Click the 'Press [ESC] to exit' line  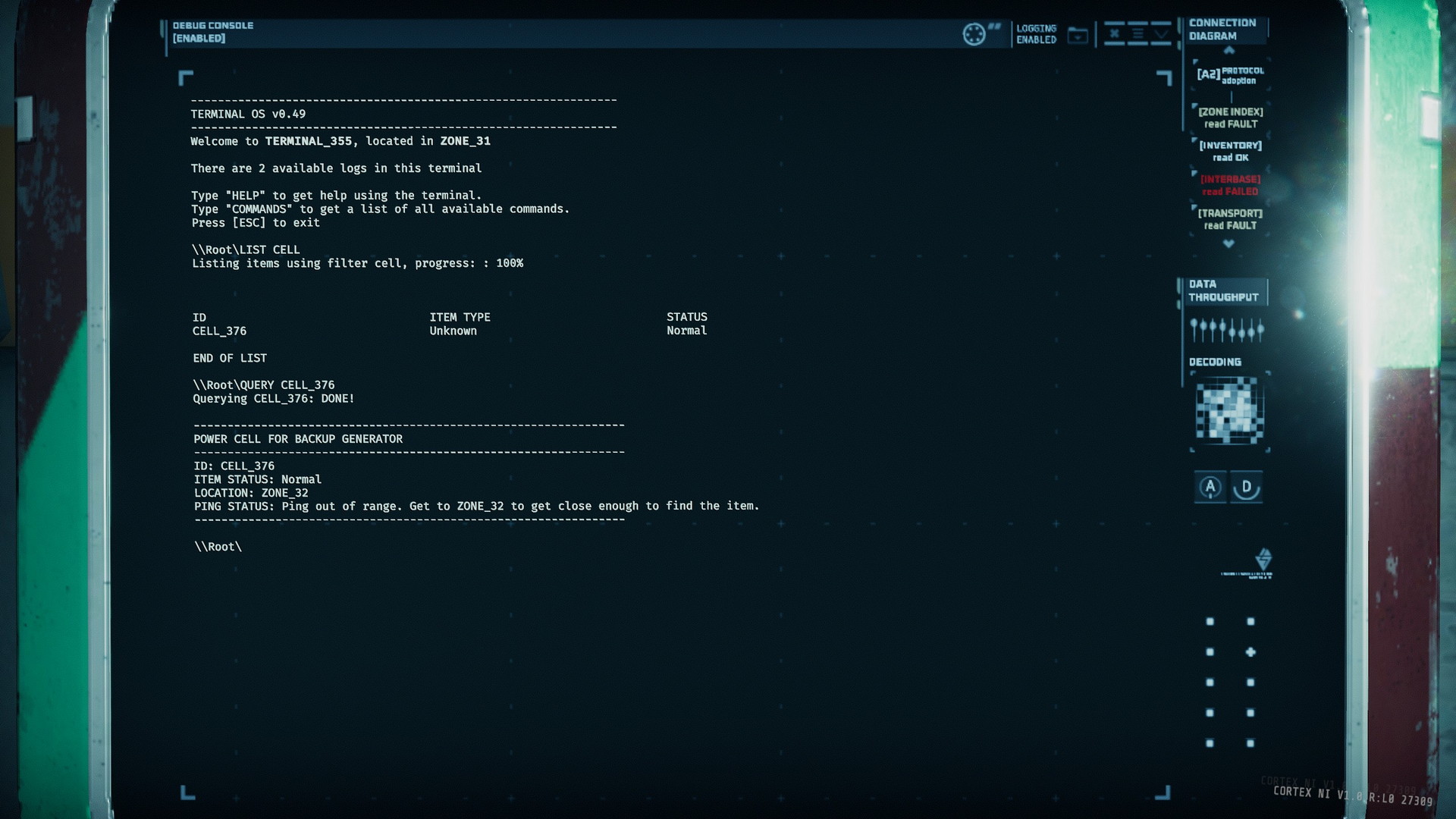[256, 223]
